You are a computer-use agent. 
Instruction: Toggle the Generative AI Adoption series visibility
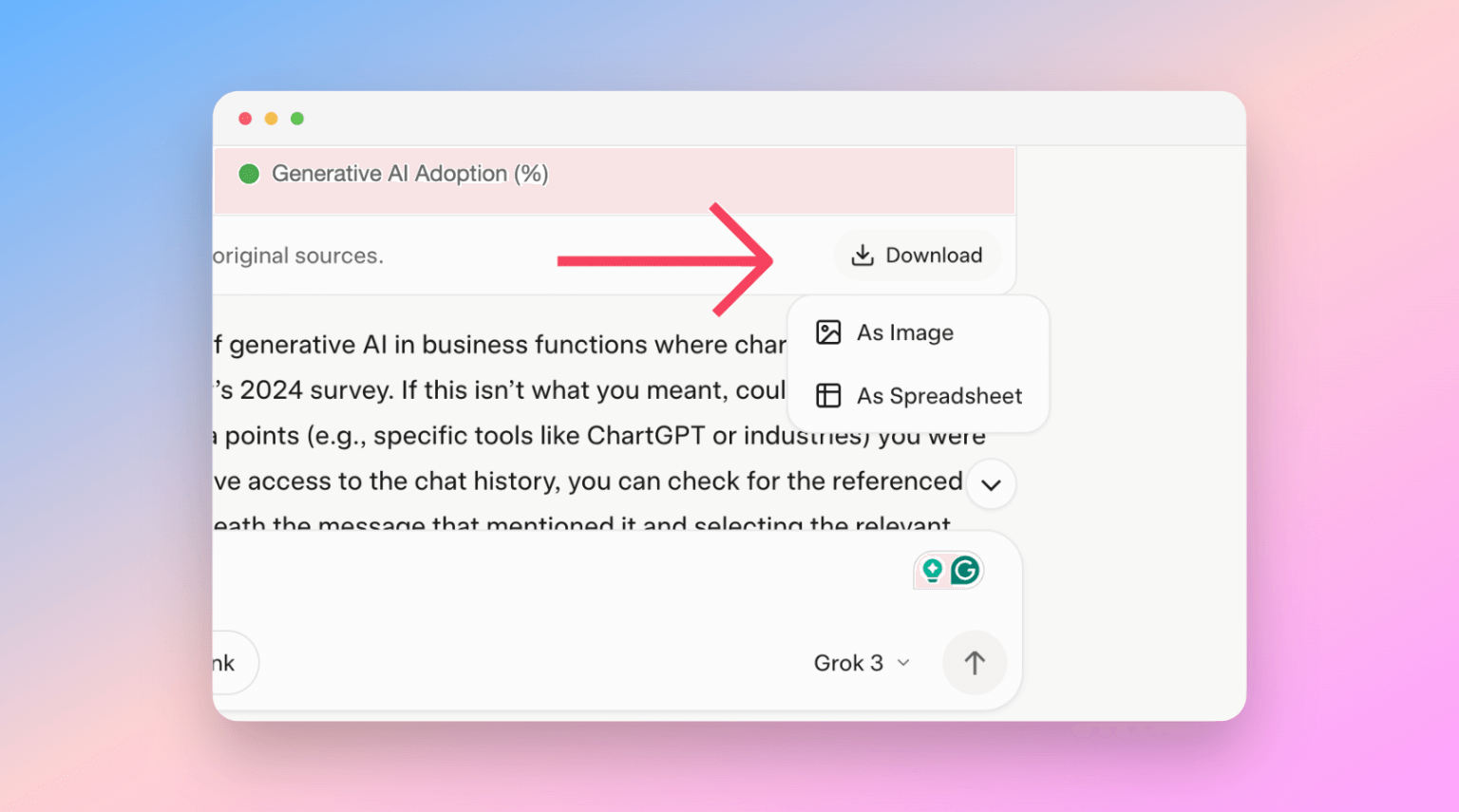click(394, 173)
